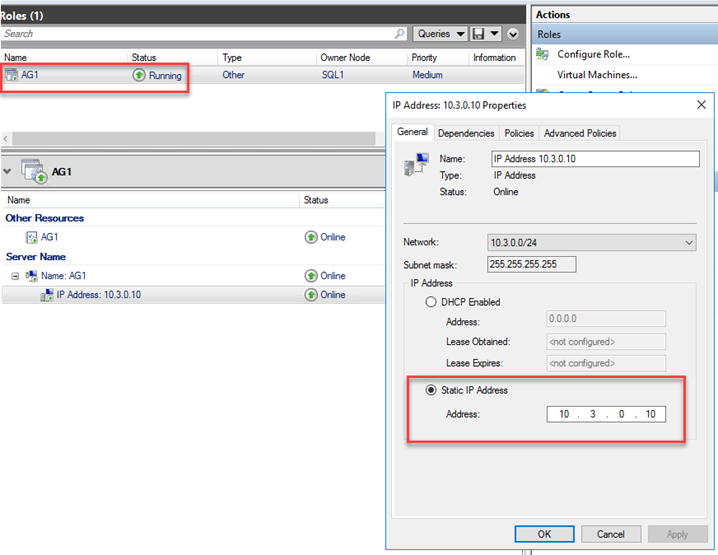The height and width of the screenshot is (555, 718).
Task: Click the large AG1 role header icon
Action: 34,171
